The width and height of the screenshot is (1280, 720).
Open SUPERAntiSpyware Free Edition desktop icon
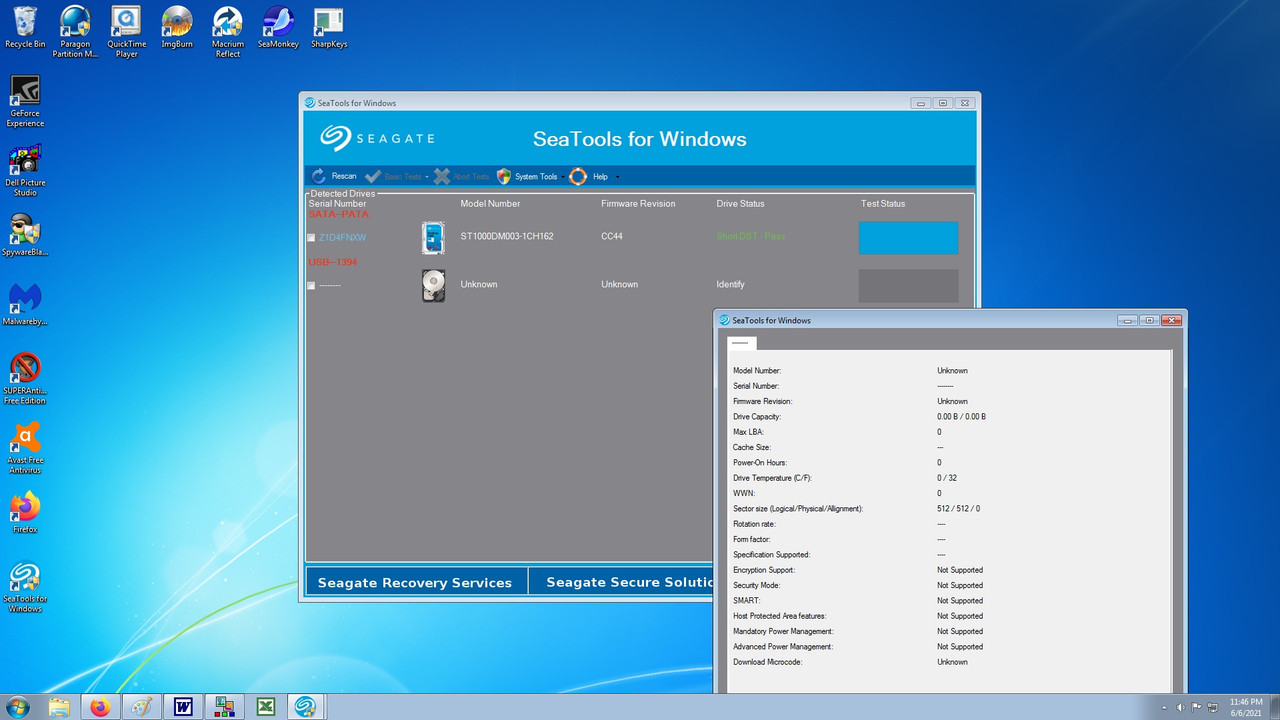25,378
